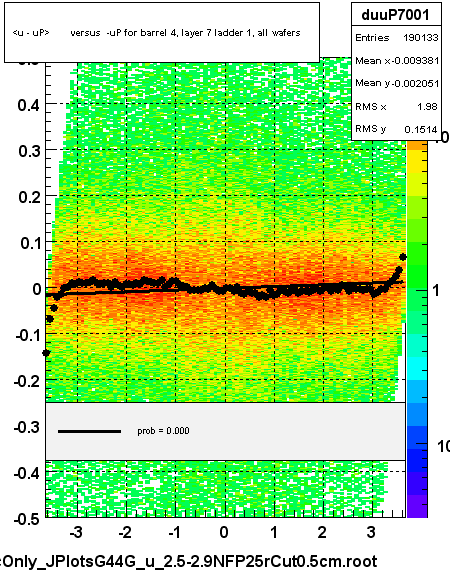Click the Entries 190133 row
Screen dimensions: 450x575
click(x=396, y=37)
